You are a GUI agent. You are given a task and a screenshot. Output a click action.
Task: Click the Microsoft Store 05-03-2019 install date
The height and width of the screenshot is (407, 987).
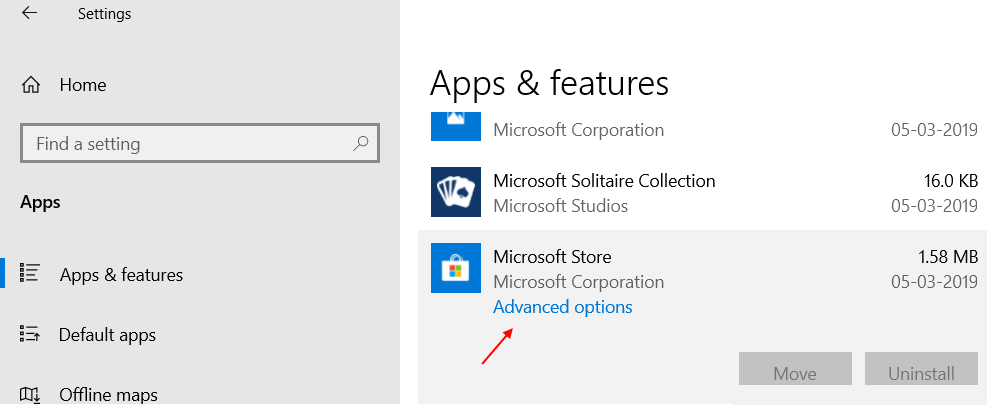coord(935,281)
